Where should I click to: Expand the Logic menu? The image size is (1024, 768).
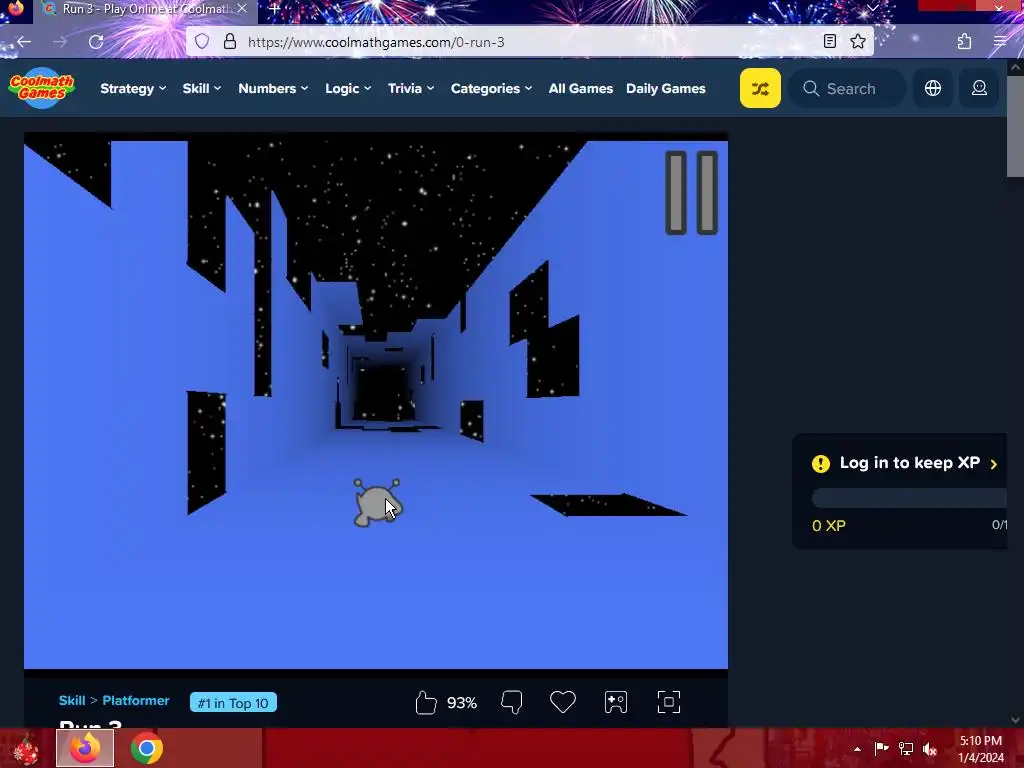[348, 88]
